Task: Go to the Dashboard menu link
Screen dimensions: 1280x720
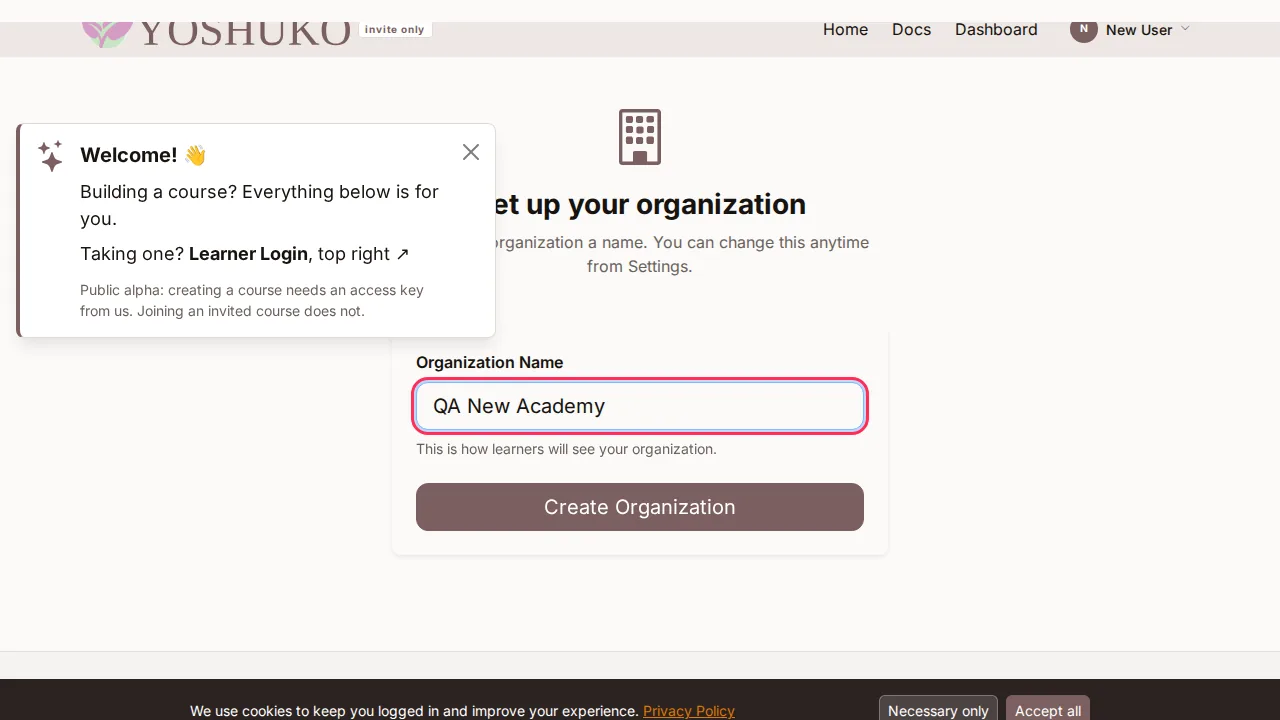Action: click(996, 30)
